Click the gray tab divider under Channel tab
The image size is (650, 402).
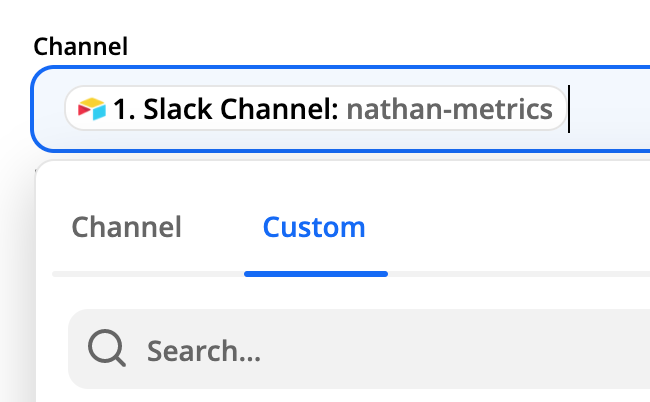[x=148, y=274]
